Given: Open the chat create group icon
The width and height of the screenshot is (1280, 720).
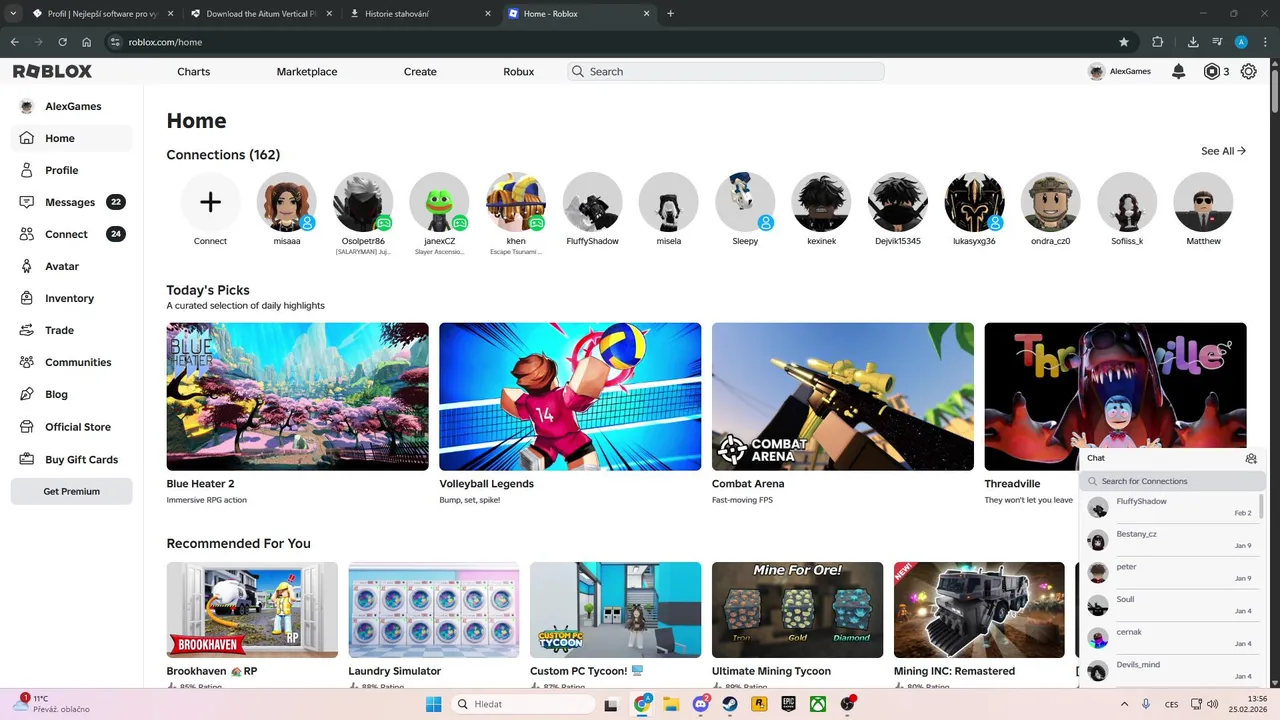Looking at the screenshot, I should (1251, 458).
